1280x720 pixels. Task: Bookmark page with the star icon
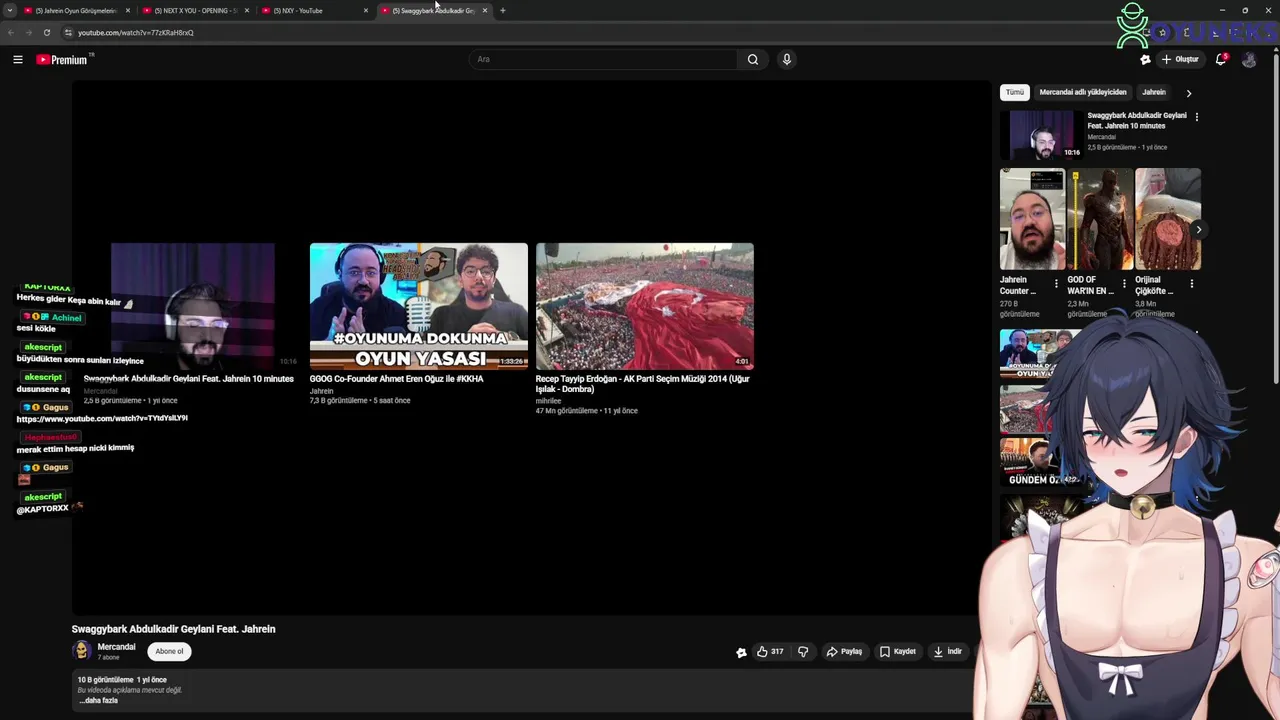pos(1162,33)
